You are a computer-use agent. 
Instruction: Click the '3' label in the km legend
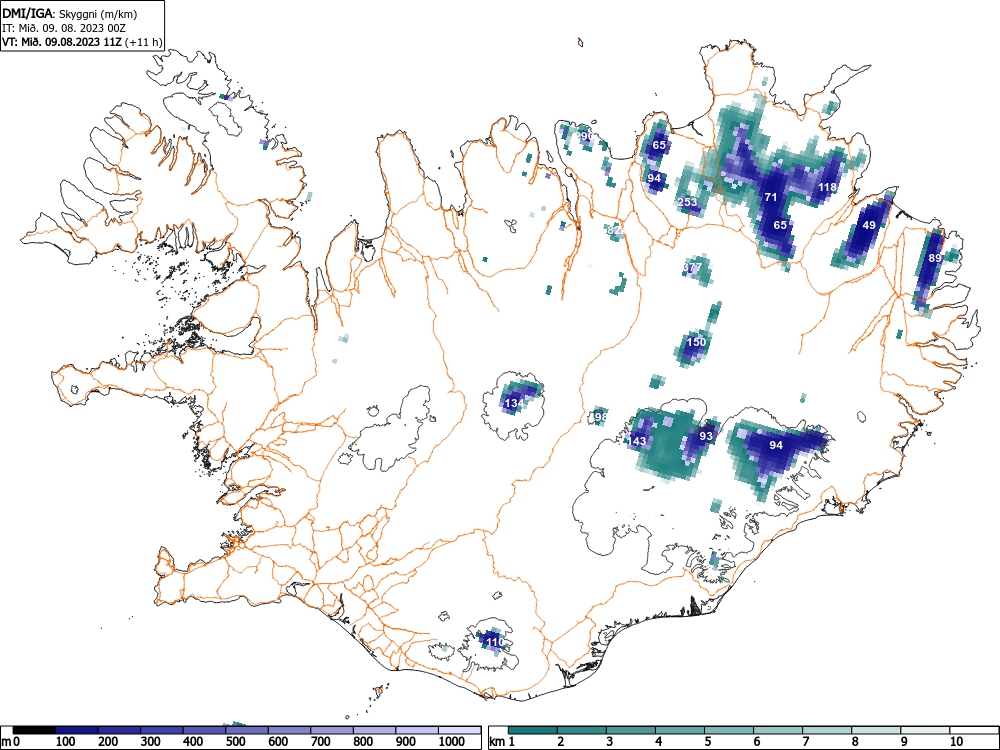pyautogui.click(x=610, y=742)
